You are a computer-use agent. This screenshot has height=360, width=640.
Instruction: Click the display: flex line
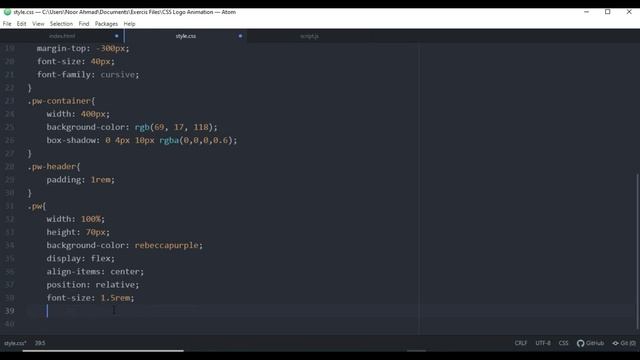(x=80, y=258)
